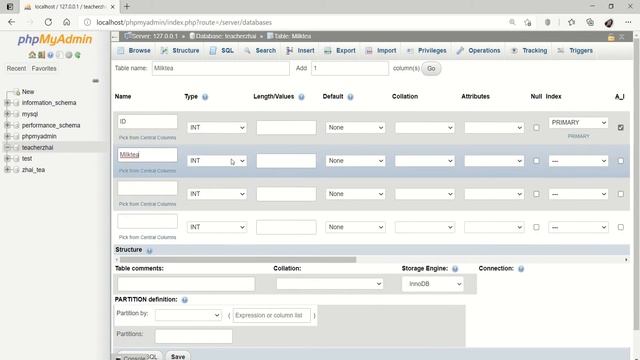Open a new browser tab with plus icon
Image resolution: width=640 pixels, height=360 pixels.
(127, 7)
